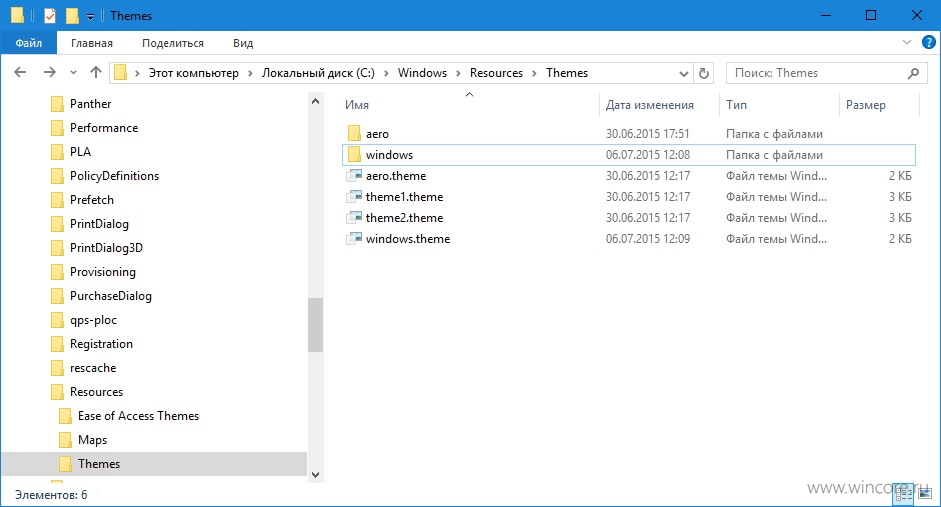This screenshot has height=507, width=941.
Task: Select PolicyDefinitions folder in tree
Action: [114, 176]
